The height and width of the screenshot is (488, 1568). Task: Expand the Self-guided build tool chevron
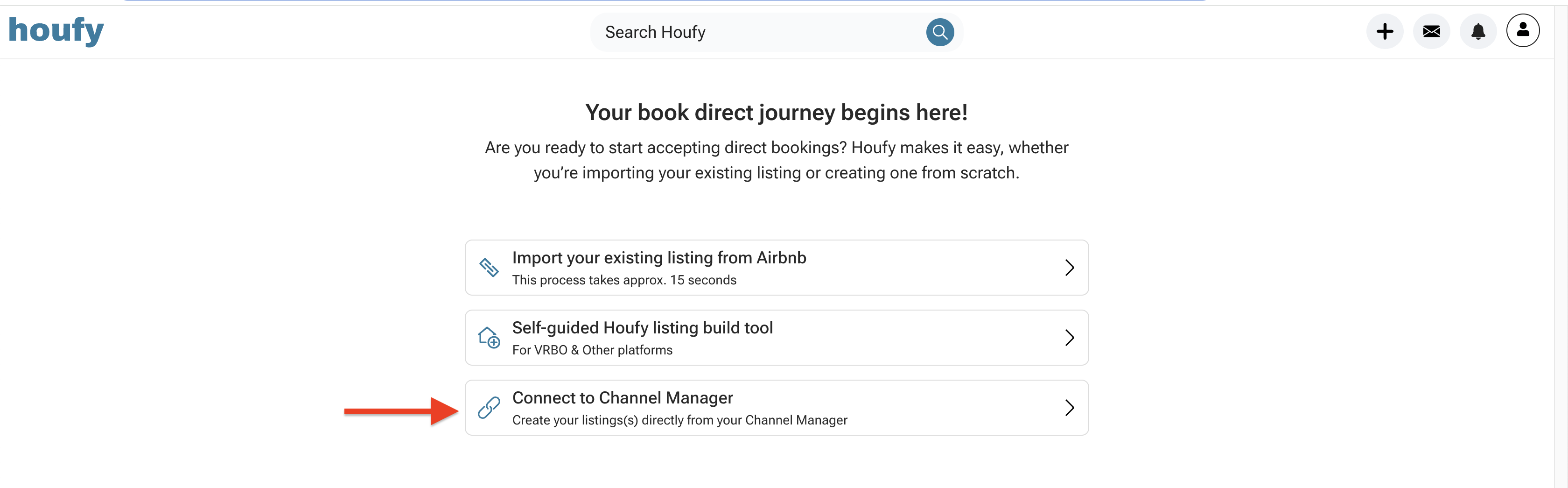pos(1069,338)
